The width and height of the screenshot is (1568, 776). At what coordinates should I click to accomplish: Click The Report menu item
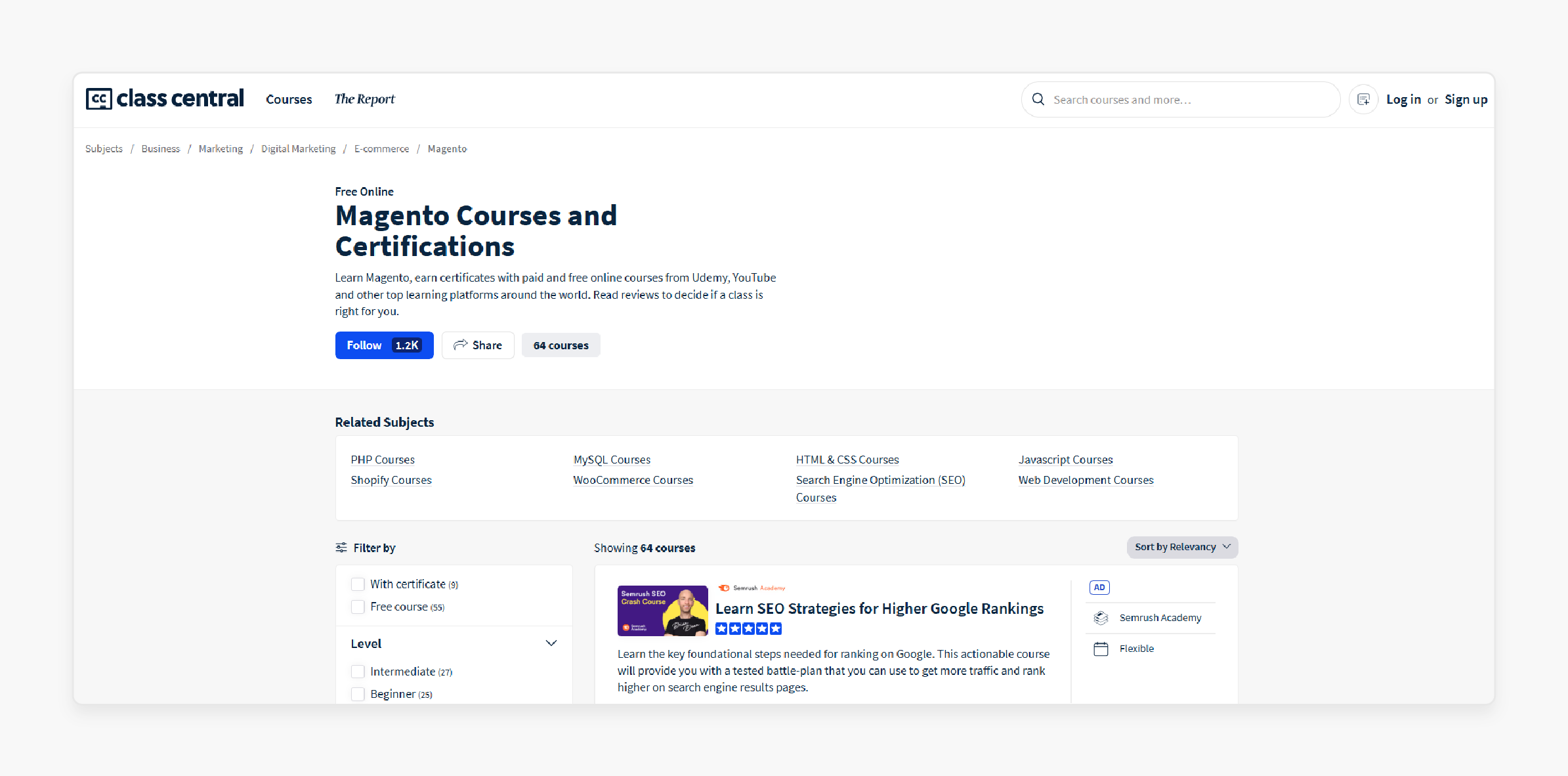(x=364, y=98)
